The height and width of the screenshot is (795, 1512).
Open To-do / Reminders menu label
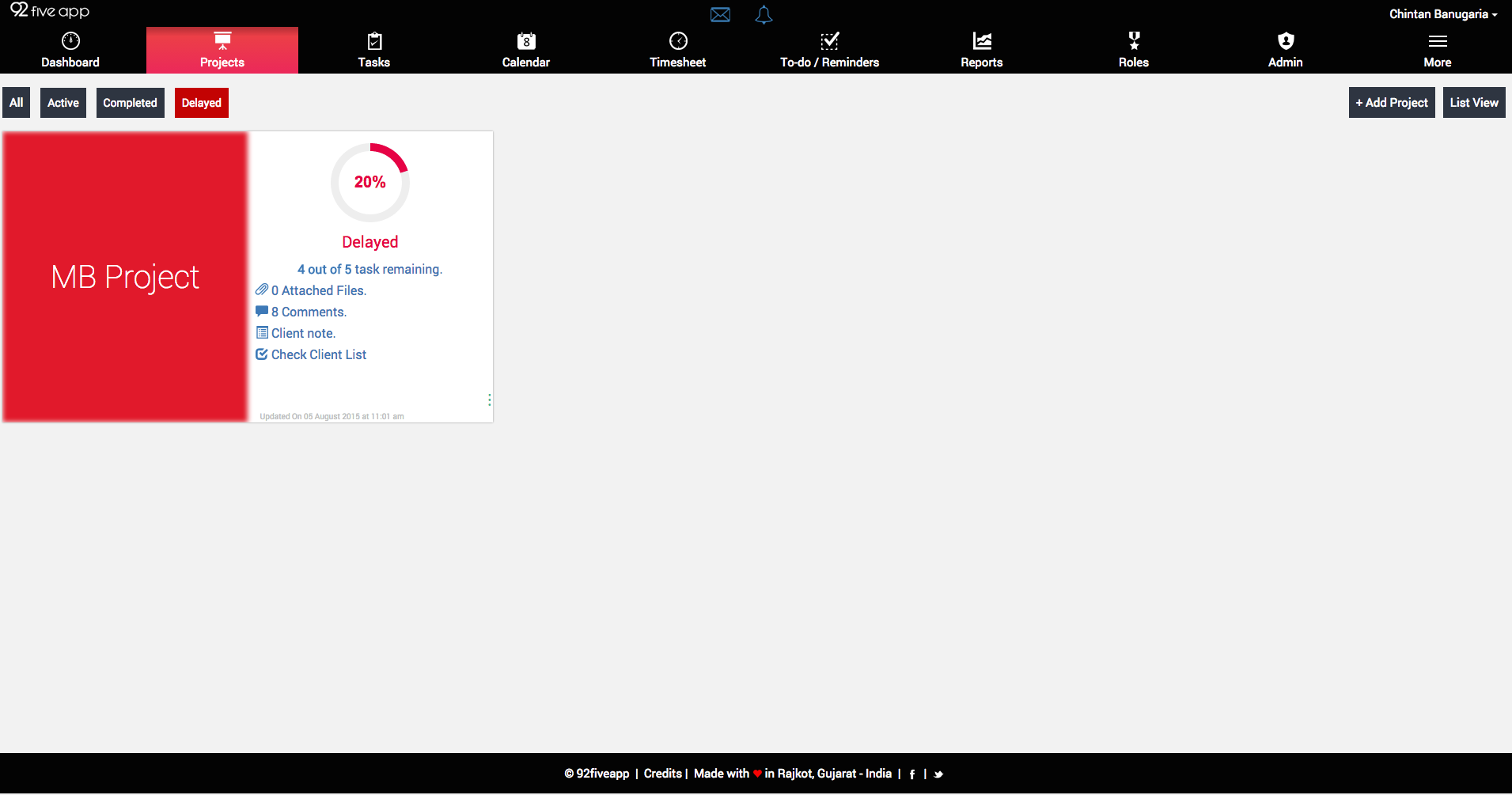830,62
